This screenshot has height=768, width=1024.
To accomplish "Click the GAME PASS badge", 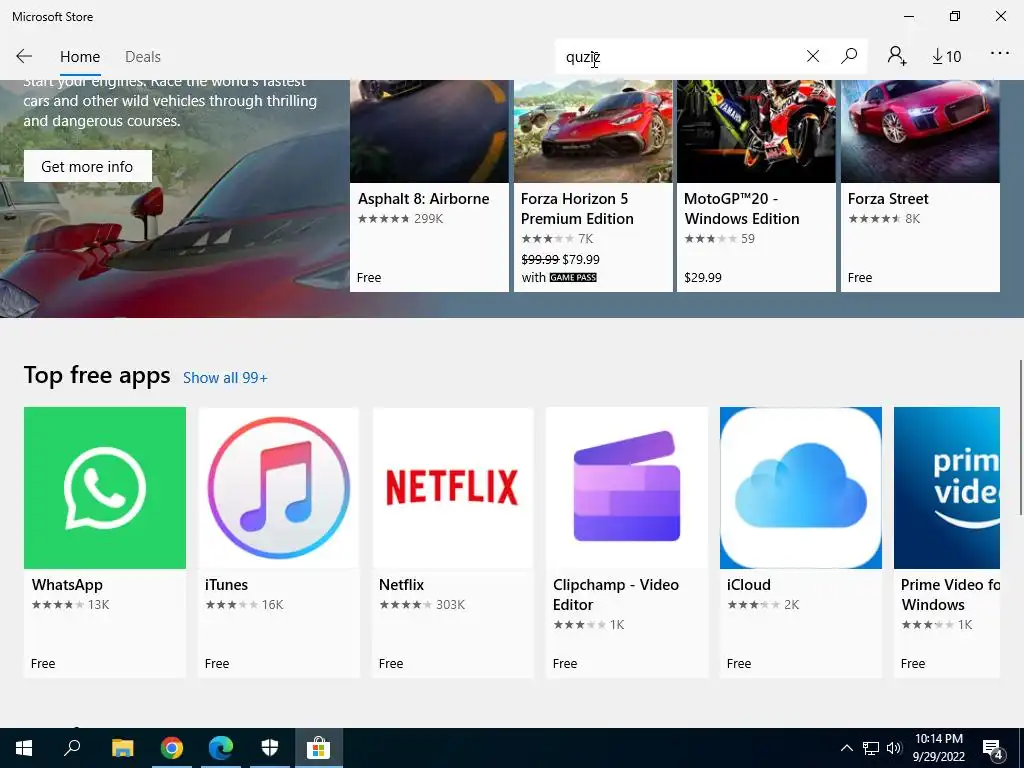I will [573, 278].
